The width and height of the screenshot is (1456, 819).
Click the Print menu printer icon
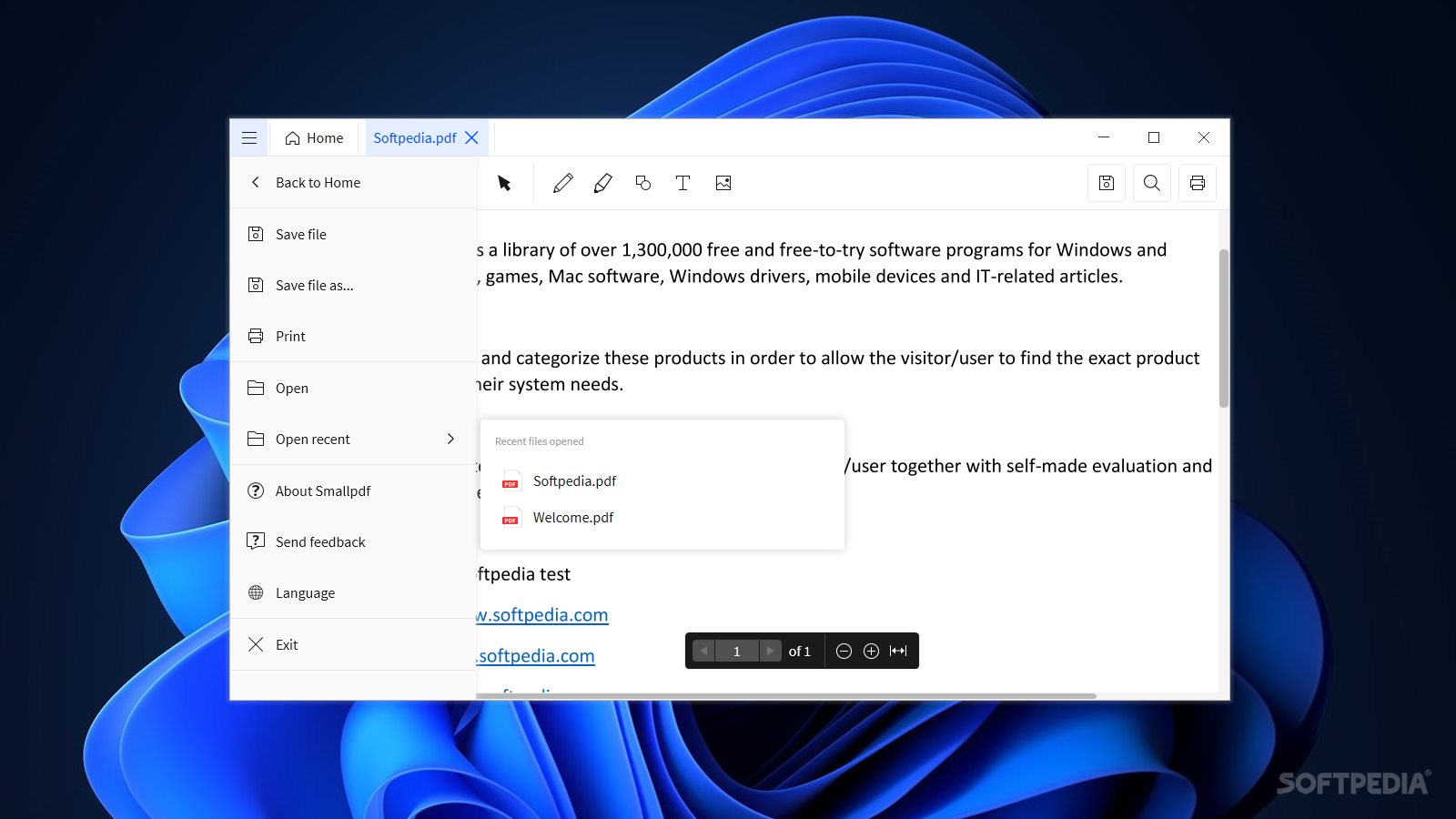(x=256, y=336)
